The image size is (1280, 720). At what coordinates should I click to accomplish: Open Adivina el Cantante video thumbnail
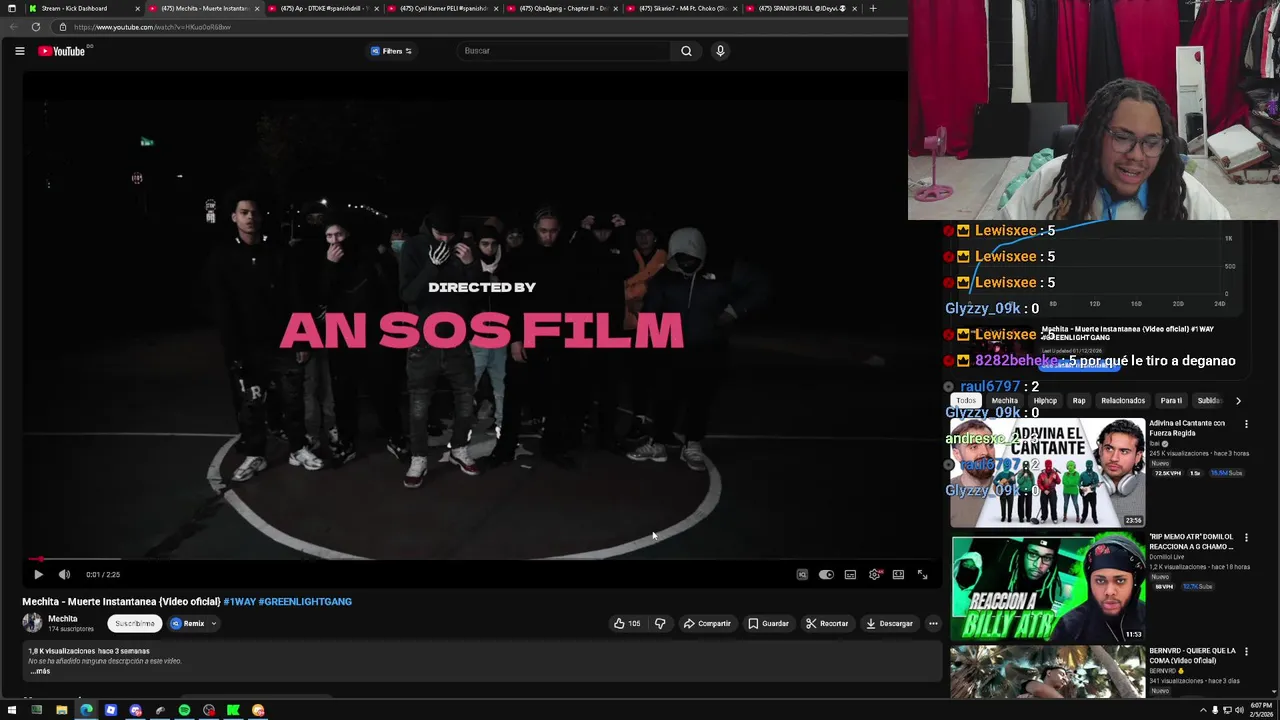(x=1047, y=473)
